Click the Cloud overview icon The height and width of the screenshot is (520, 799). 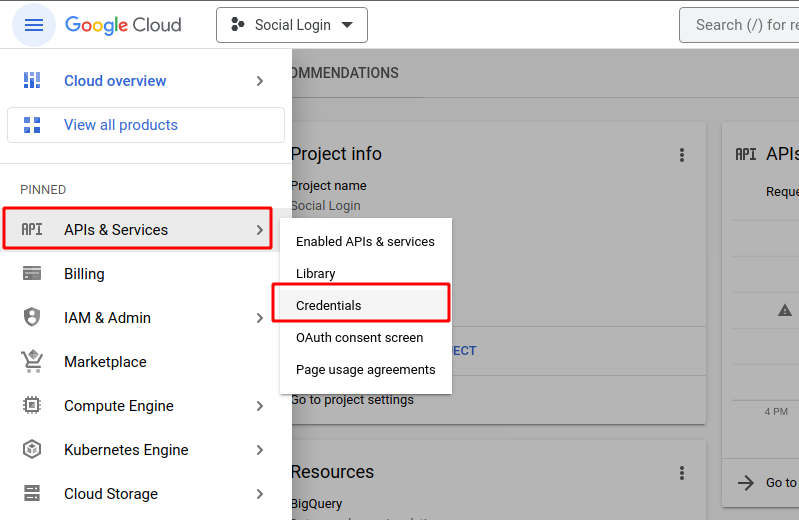(x=32, y=81)
